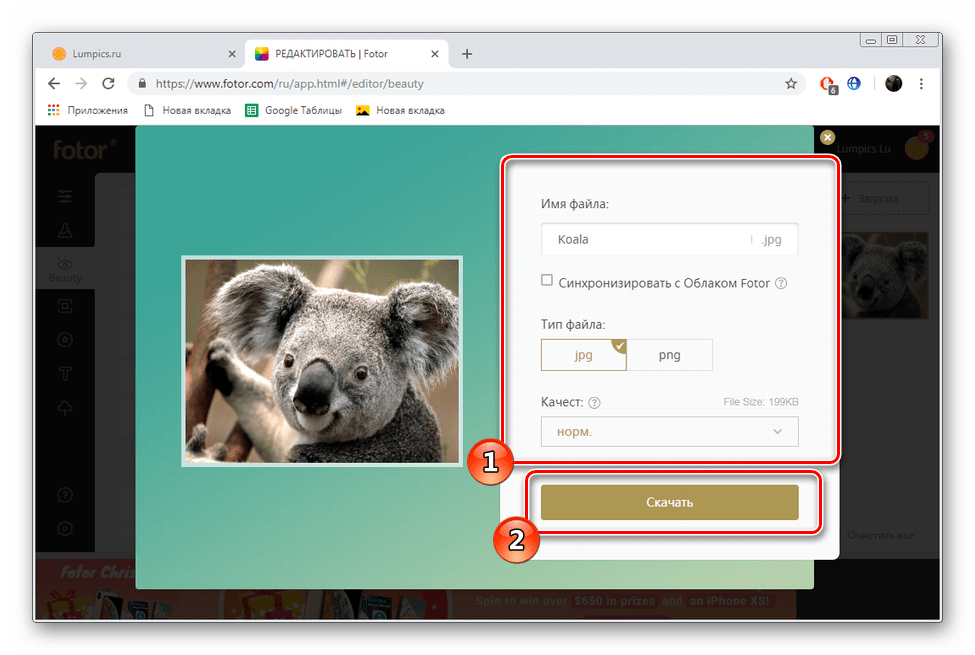Viewport: 975px width, 655px height.
Task: Click the koala preview image
Action: click(322, 361)
